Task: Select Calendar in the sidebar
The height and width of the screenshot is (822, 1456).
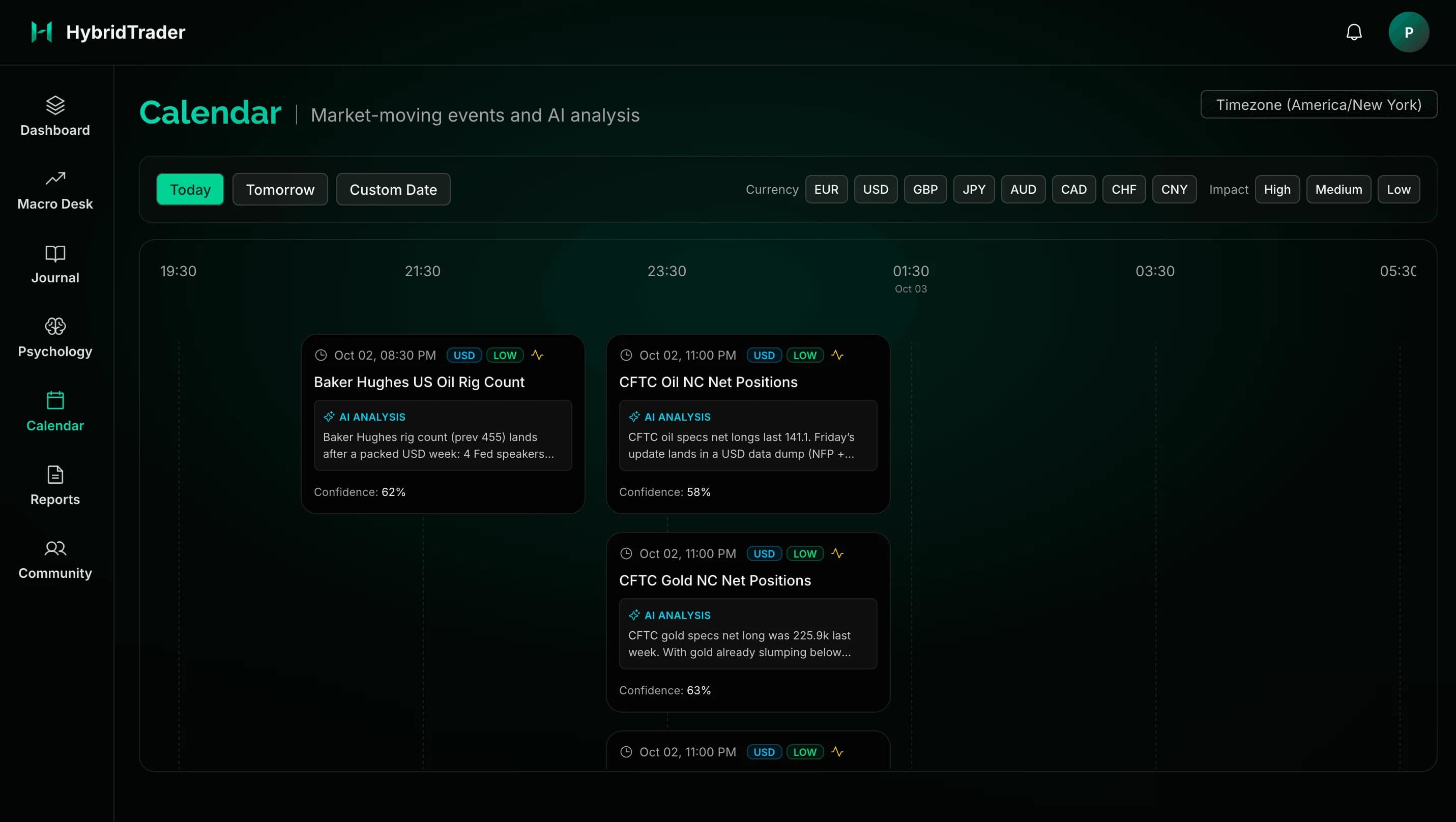Action: [x=55, y=412]
